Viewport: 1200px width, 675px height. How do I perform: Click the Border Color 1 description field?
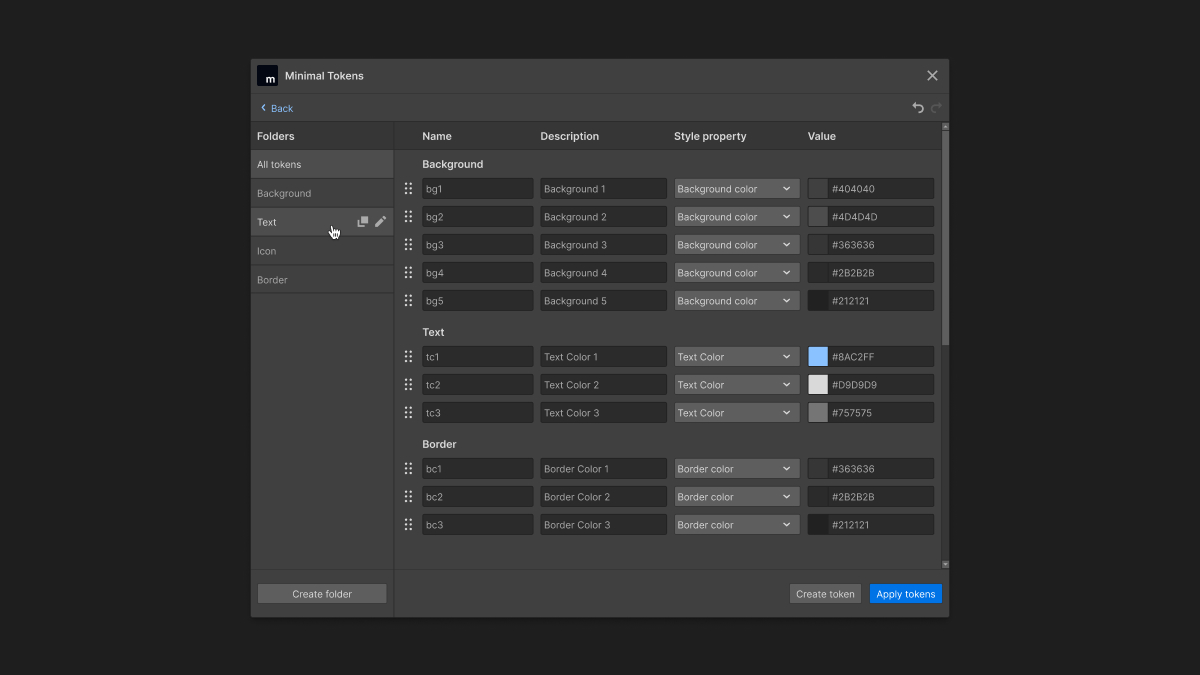click(604, 469)
